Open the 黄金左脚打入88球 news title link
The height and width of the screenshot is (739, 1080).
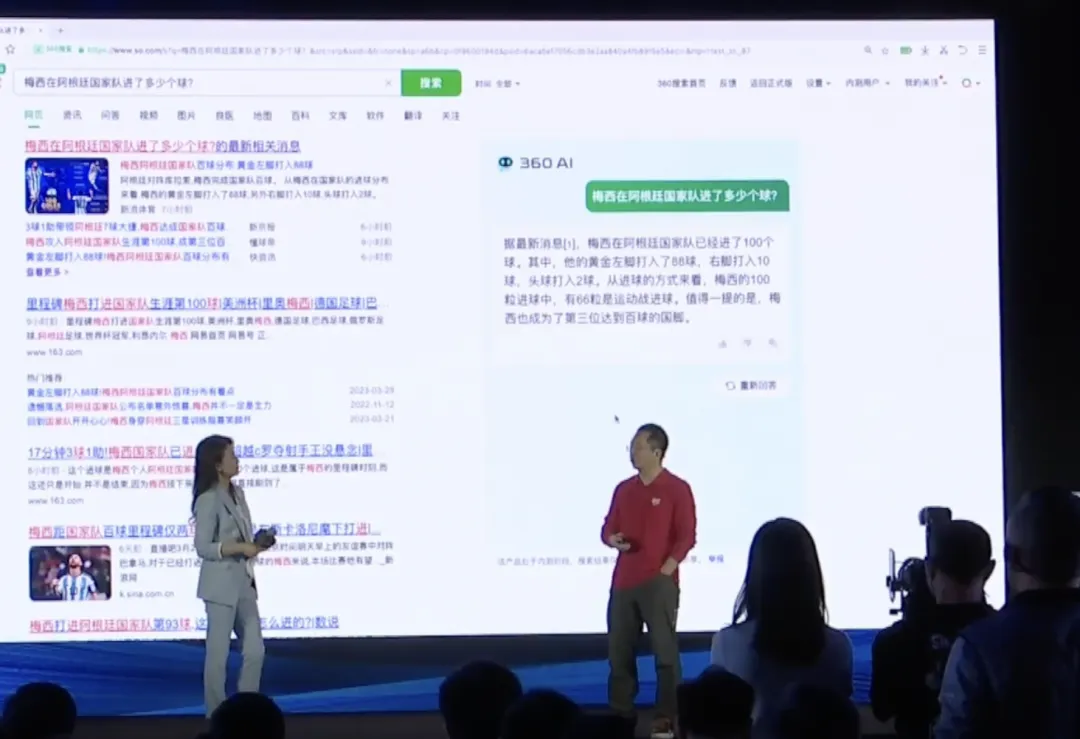click(217, 165)
